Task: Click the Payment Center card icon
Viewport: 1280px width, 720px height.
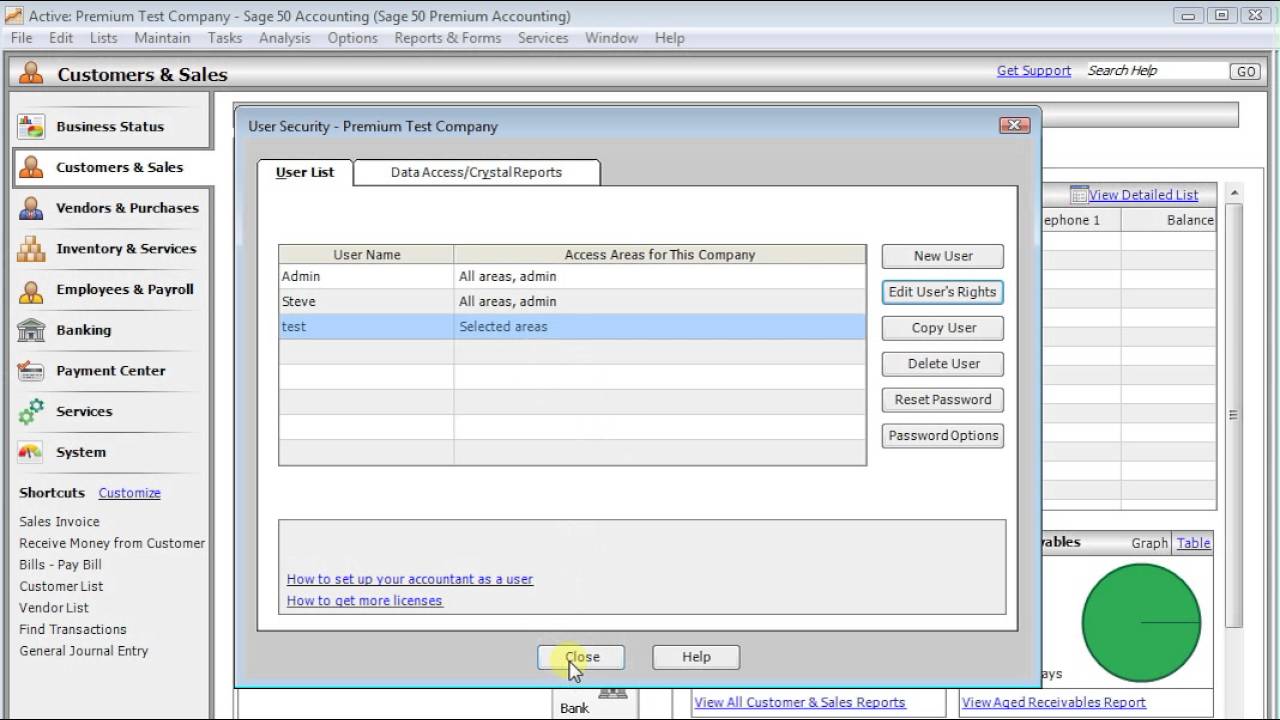Action: coord(31,371)
